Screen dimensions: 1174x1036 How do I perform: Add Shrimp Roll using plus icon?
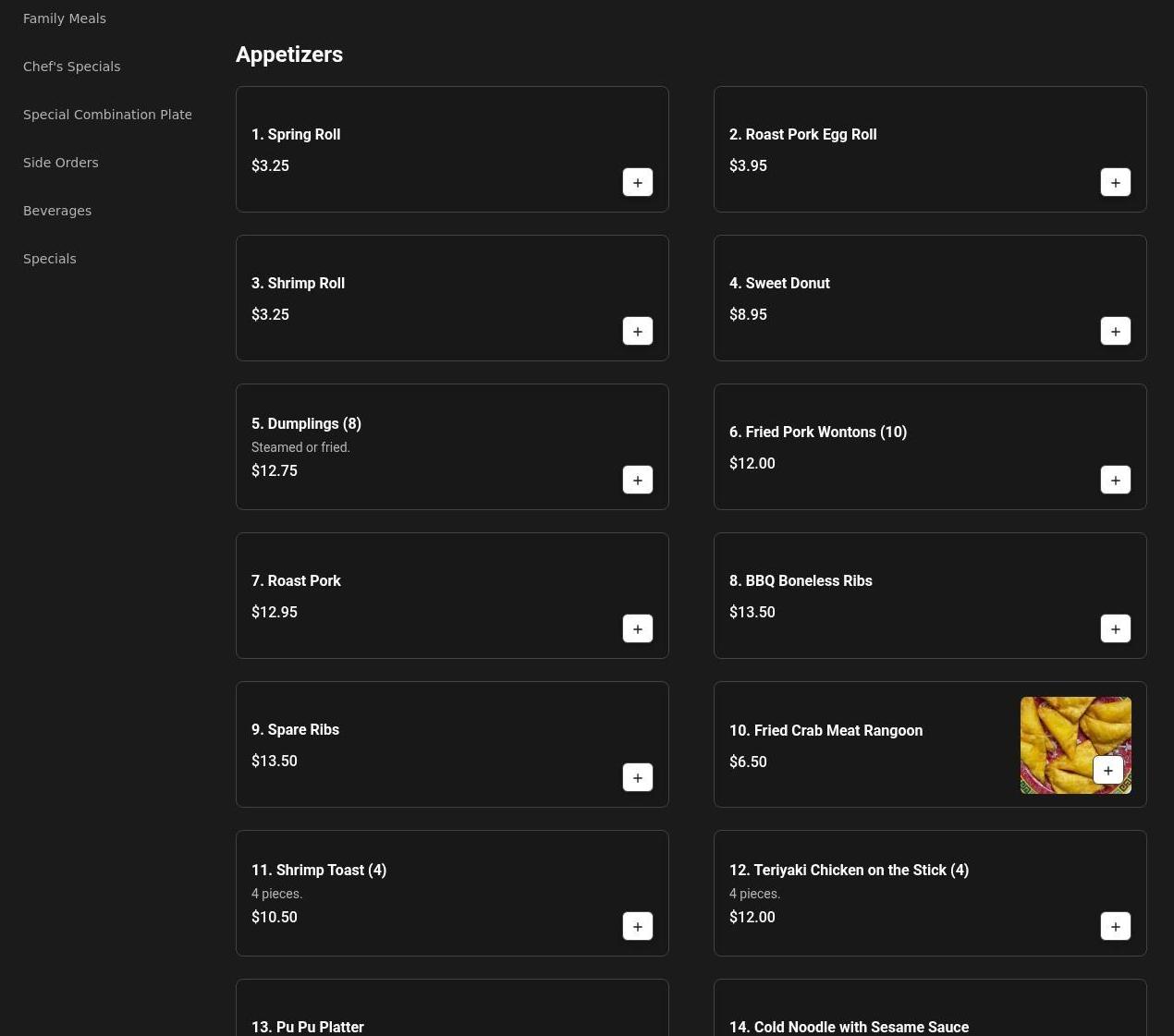[x=637, y=332]
